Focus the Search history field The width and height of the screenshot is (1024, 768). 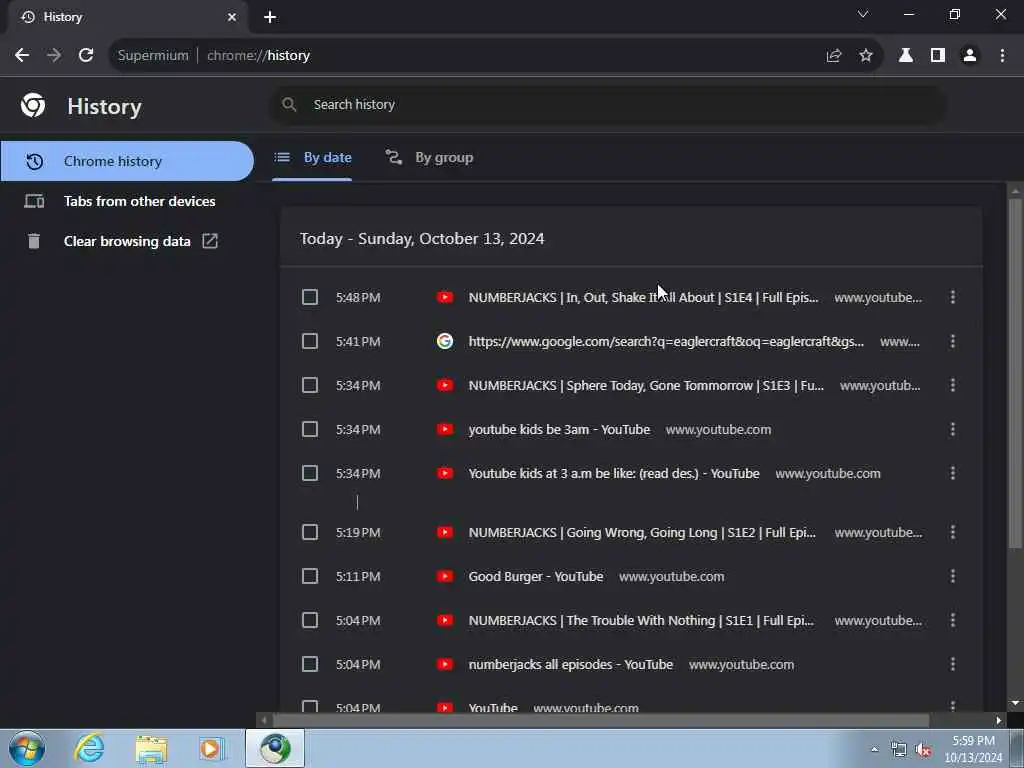point(607,104)
